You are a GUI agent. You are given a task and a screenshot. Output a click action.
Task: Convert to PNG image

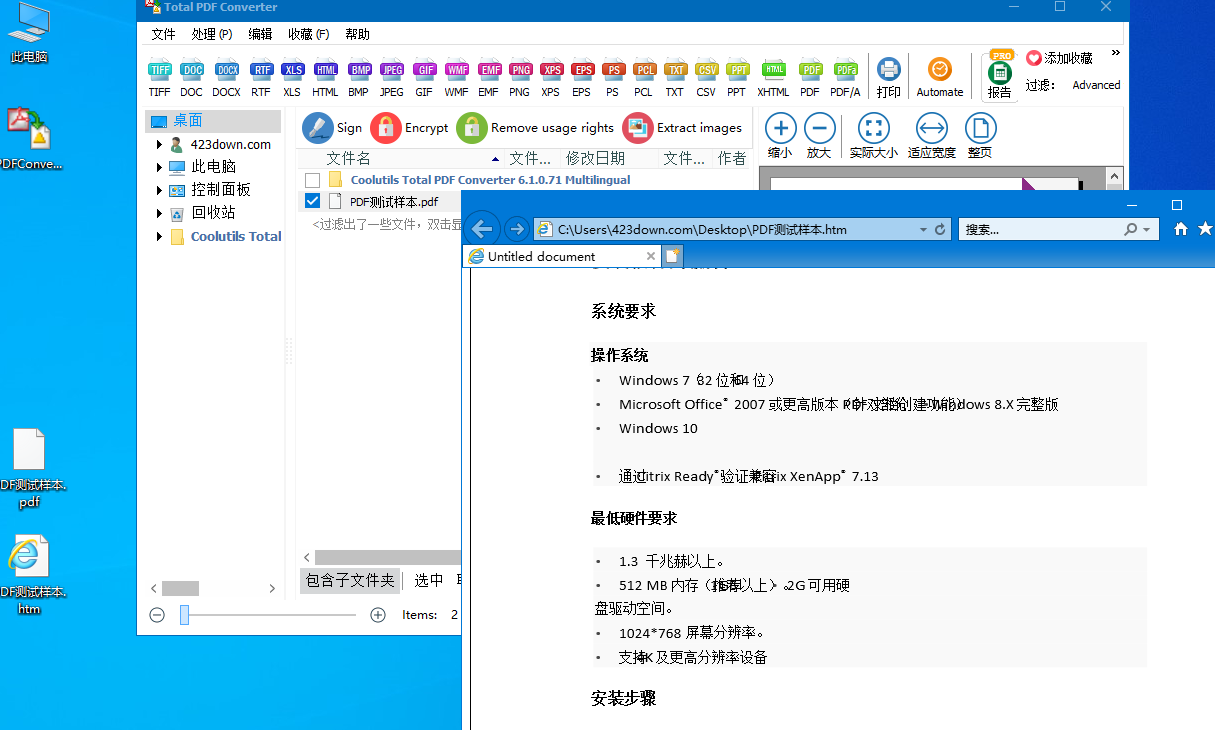[x=520, y=78]
